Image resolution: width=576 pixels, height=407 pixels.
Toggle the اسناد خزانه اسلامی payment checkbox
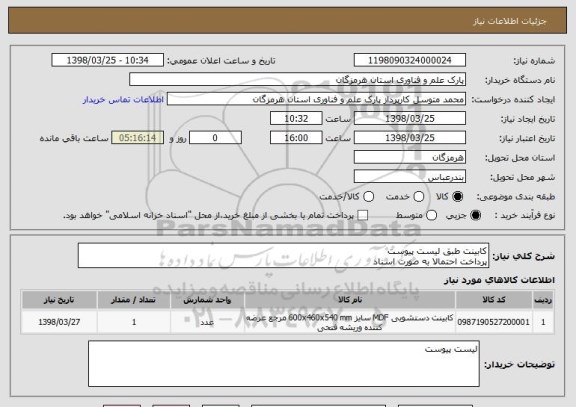tap(363, 215)
